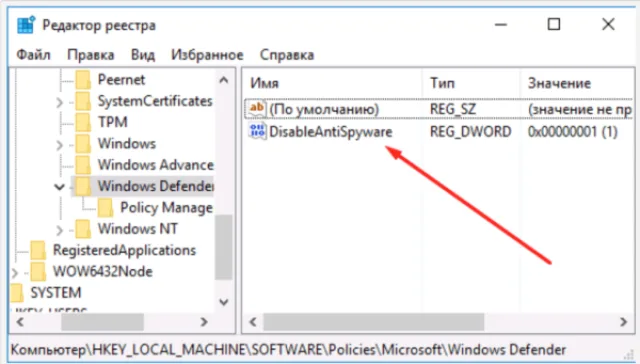640x364 pixels.
Task: Click the SystemCertificates folder icon
Action: [x=83, y=101]
